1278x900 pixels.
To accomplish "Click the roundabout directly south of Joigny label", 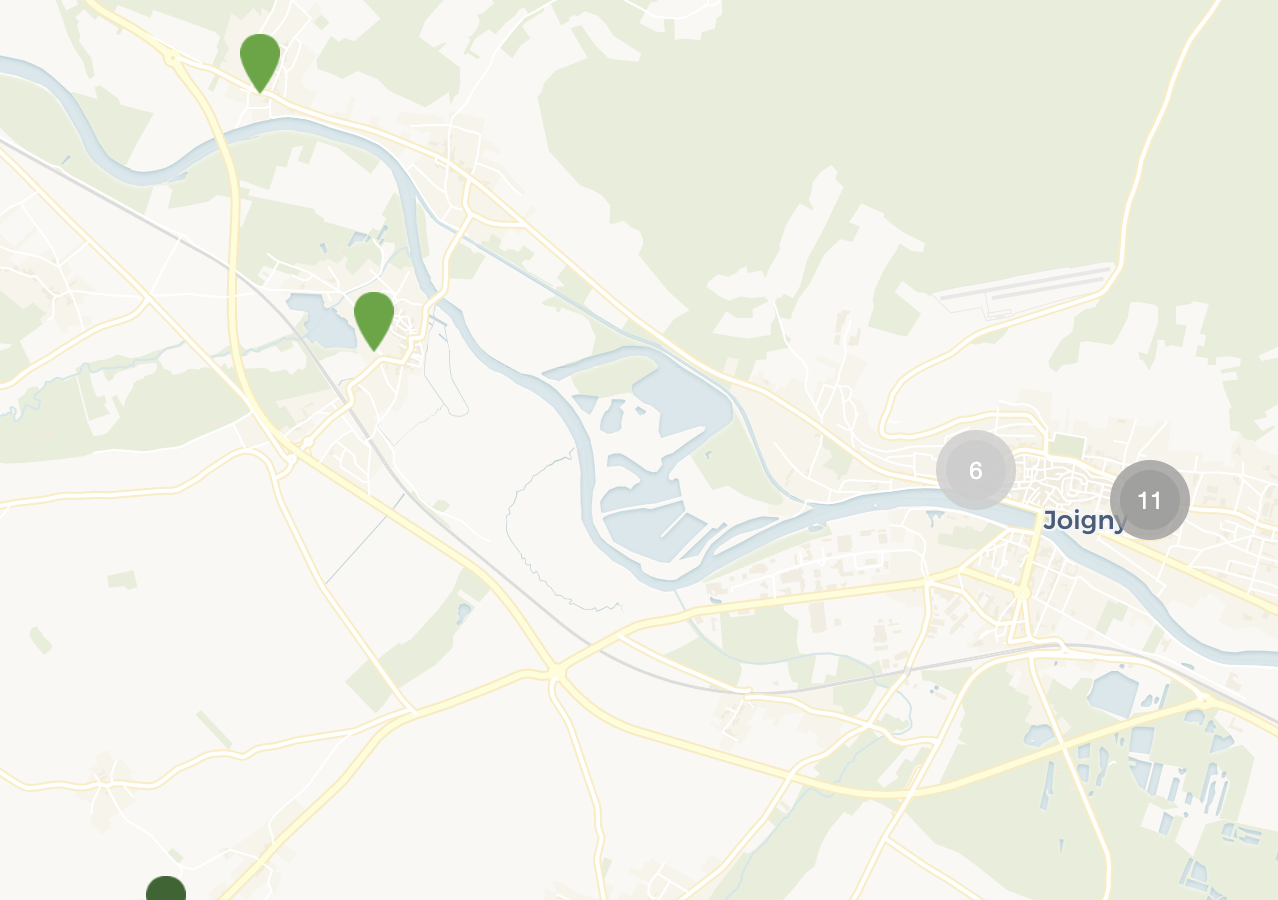I will pyautogui.click(x=1021, y=593).
